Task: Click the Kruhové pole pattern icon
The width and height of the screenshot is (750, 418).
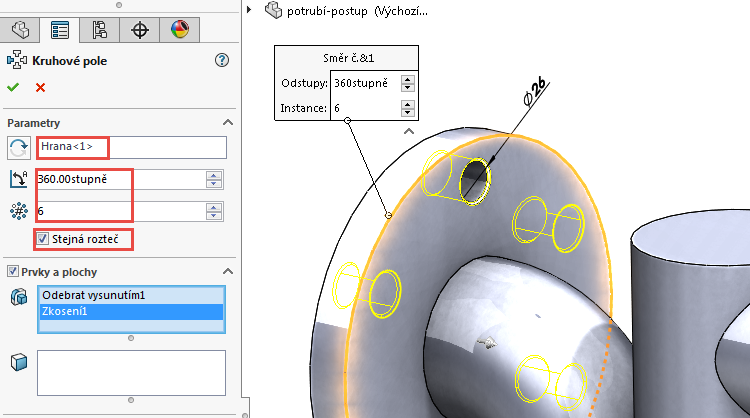Action: (17, 61)
